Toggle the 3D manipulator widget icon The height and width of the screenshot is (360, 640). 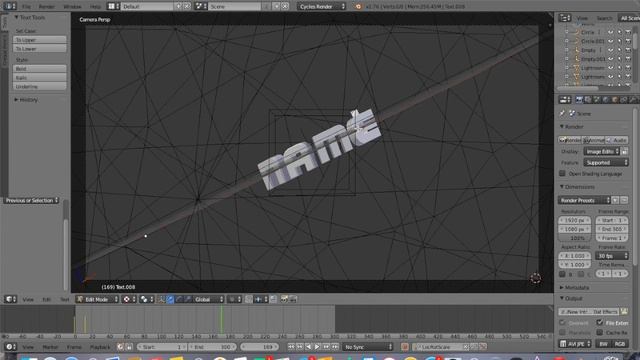point(161,299)
